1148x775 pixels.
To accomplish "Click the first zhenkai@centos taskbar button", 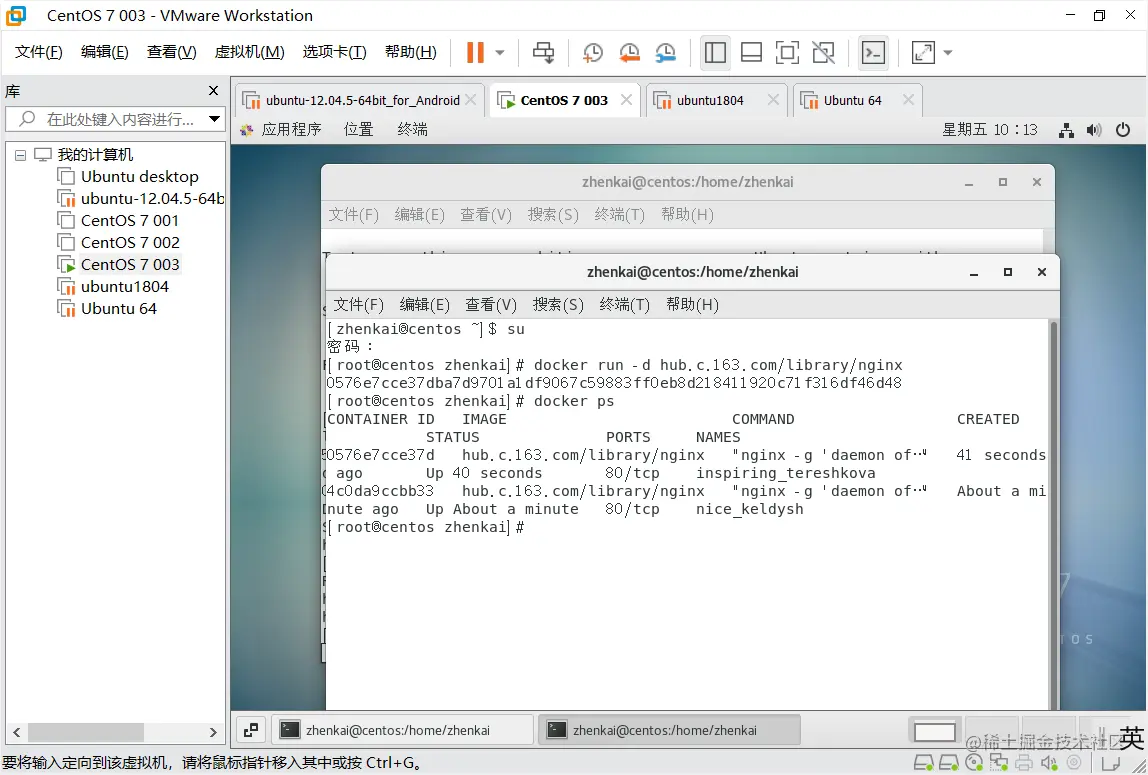I will 402,730.
